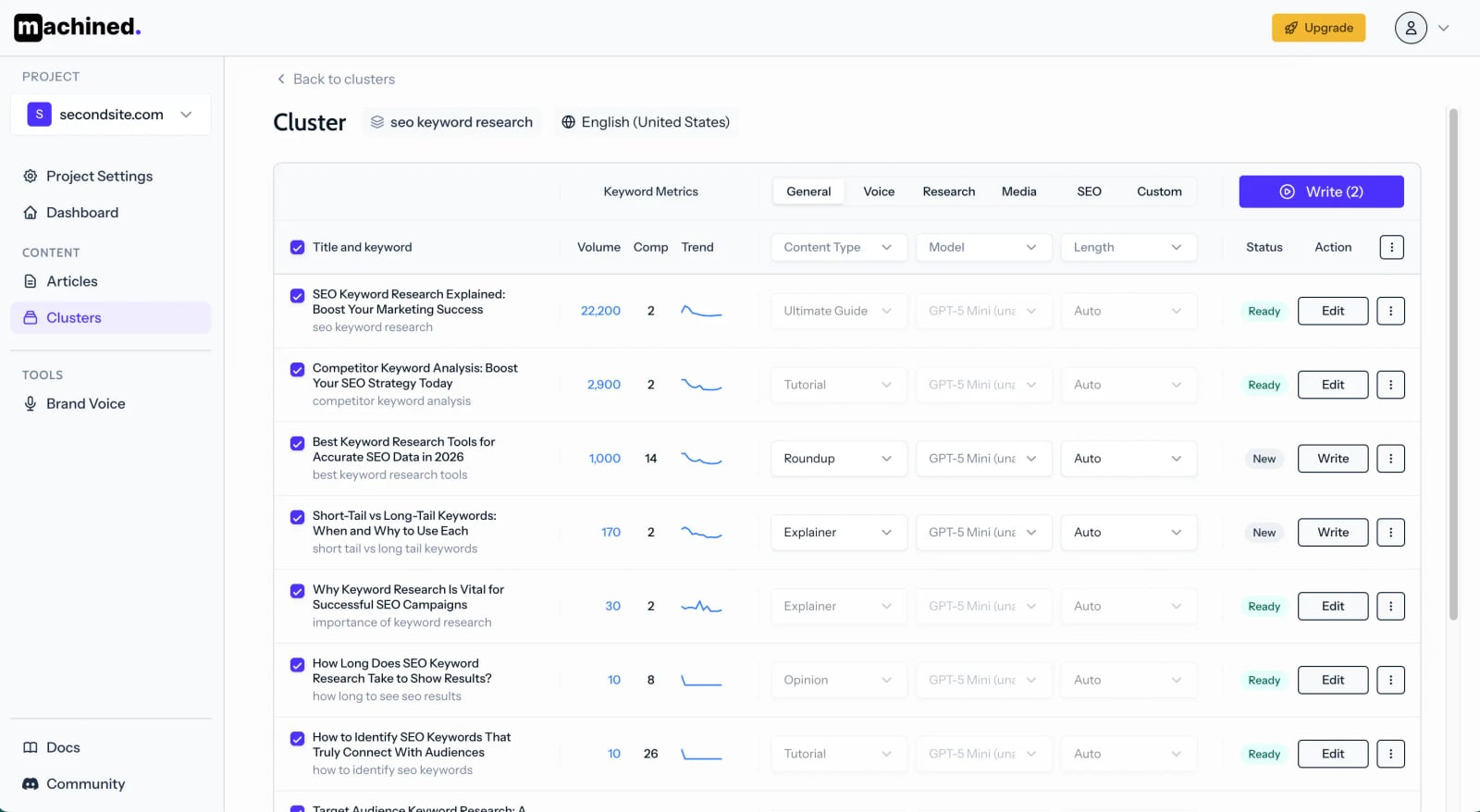Screen dimensions: 1480x812
Task: View trend sparkline for Why Keyword Research Is Vital
Action: coord(701,607)
